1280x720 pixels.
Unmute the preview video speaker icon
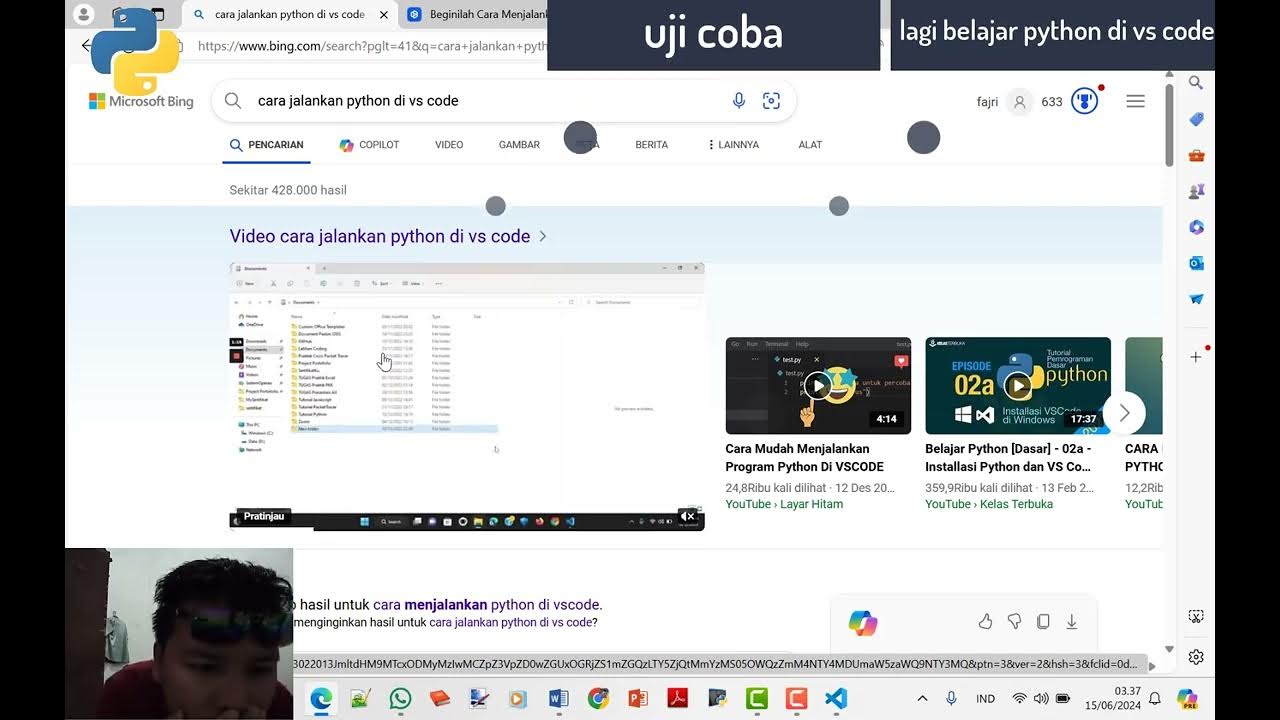(688, 516)
